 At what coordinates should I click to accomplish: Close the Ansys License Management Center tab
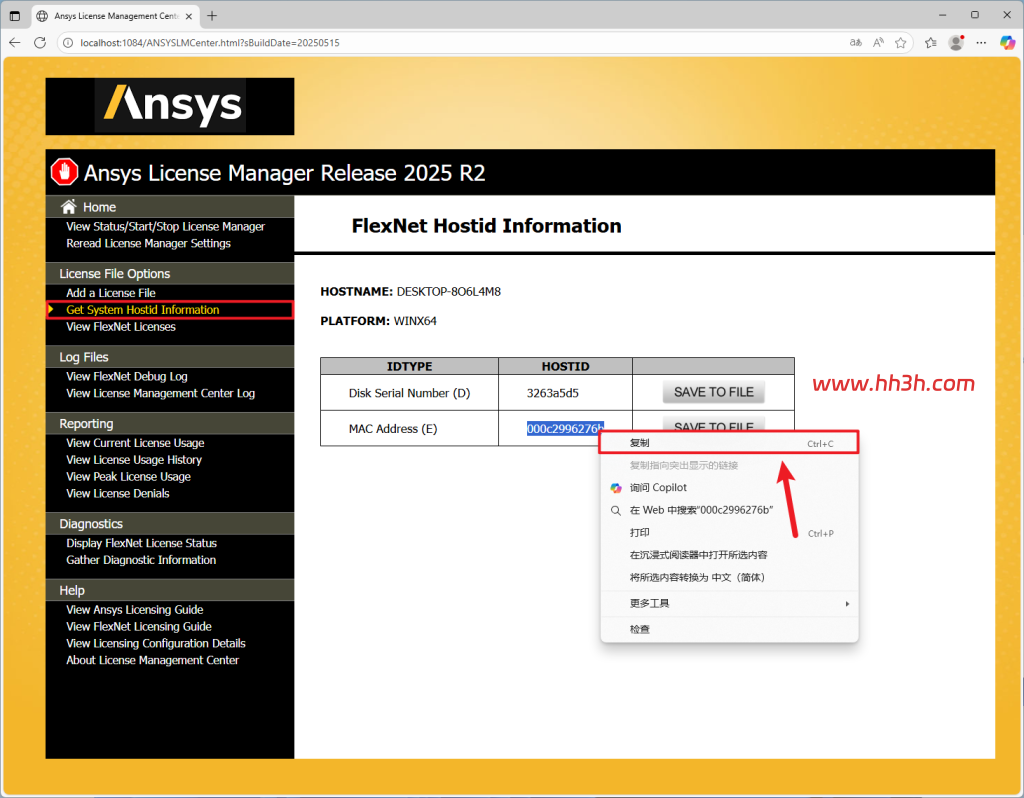(189, 16)
